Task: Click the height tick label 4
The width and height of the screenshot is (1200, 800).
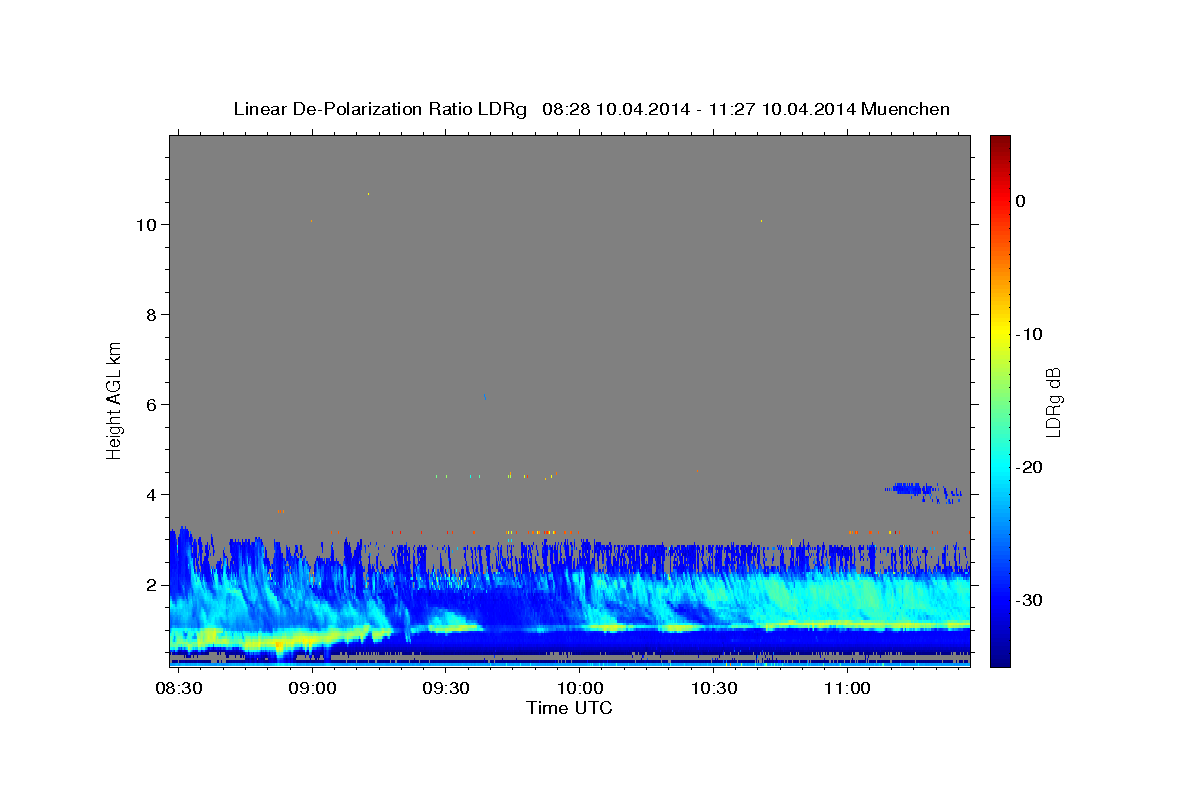Action: click(153, 494)
